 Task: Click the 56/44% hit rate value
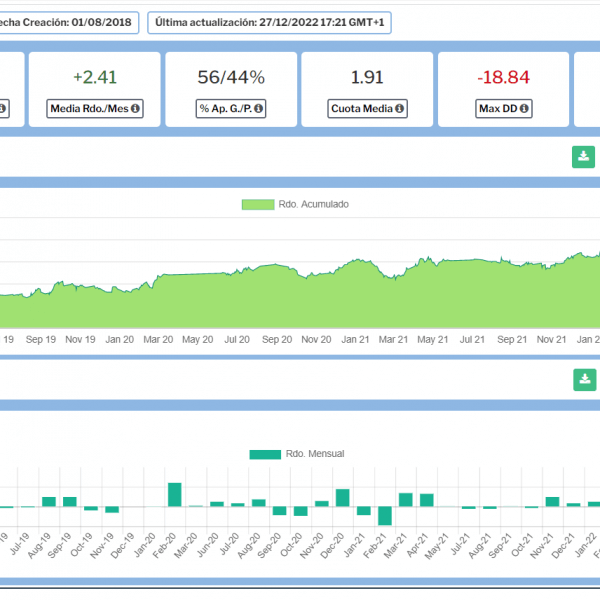click(x=231, y=77)
